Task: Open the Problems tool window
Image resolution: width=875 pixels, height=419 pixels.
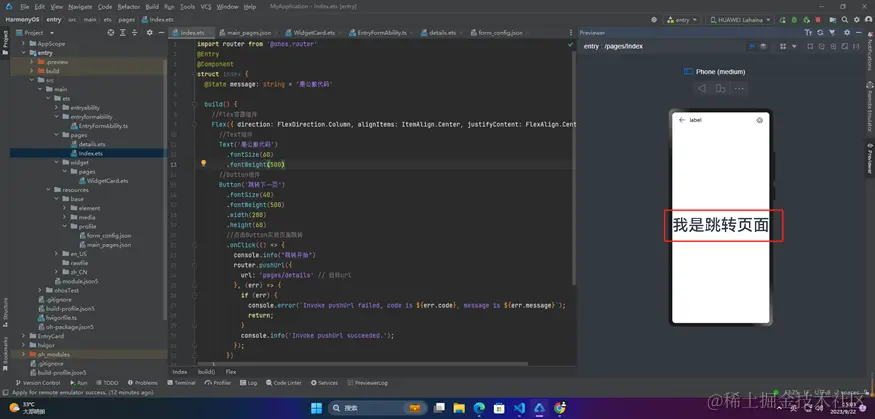Action: [x=143, y=383]
